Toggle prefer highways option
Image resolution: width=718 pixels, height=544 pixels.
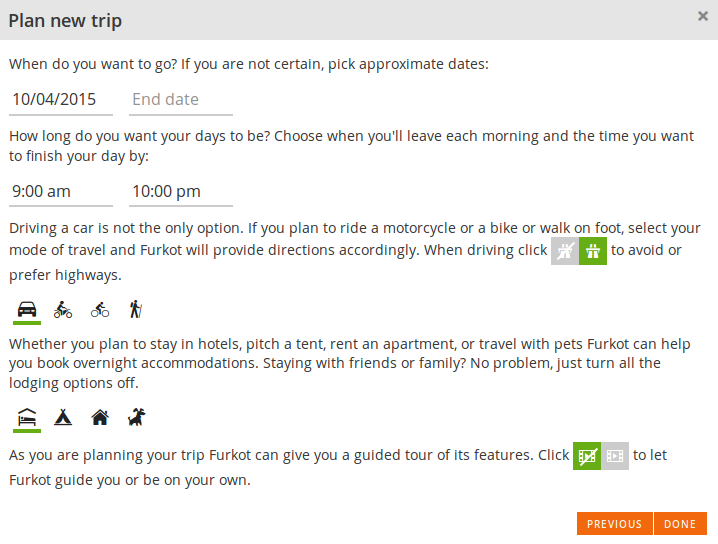click(593, 251)
